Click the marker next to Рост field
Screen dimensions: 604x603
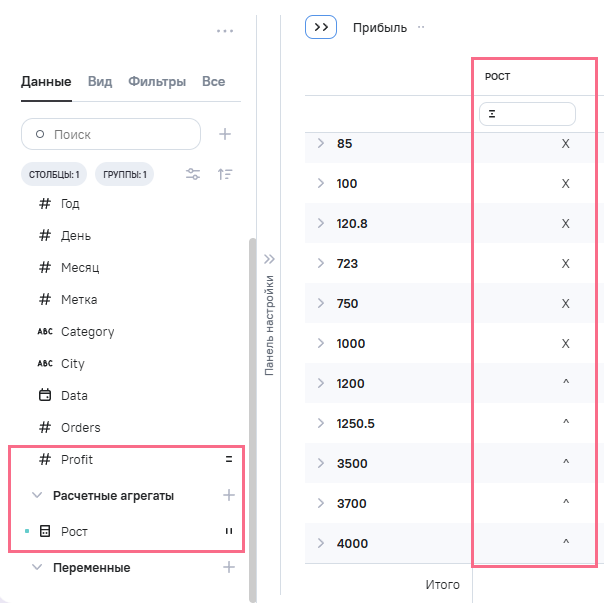[228, 532]
